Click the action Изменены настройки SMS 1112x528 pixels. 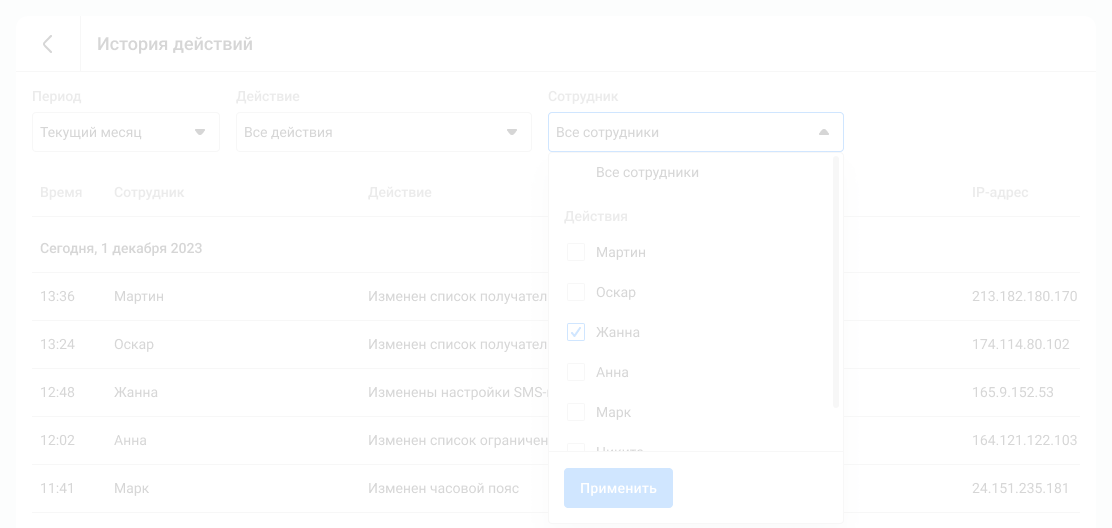[458, 393]
